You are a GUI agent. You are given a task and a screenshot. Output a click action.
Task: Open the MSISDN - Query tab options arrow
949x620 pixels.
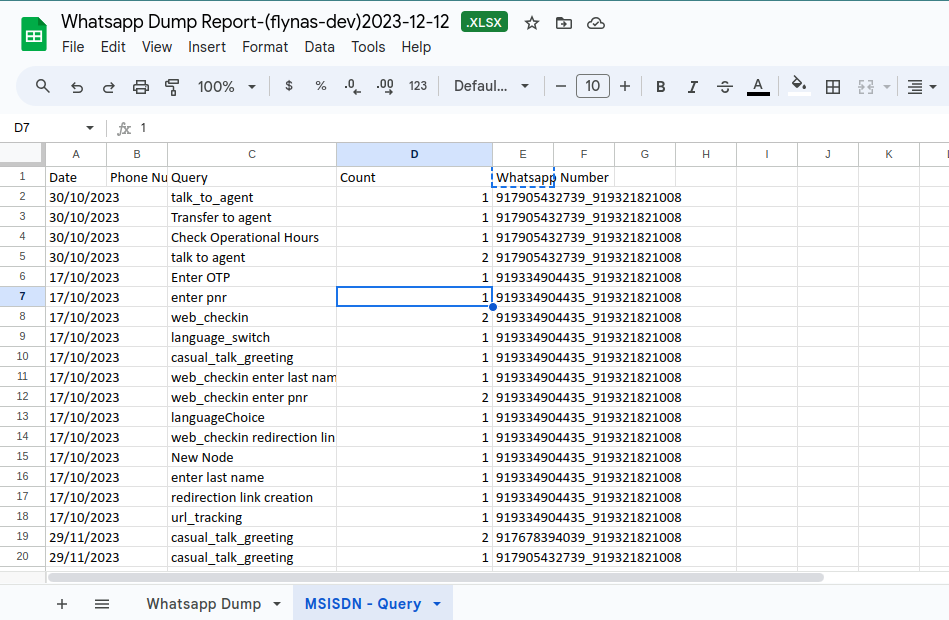437,604
